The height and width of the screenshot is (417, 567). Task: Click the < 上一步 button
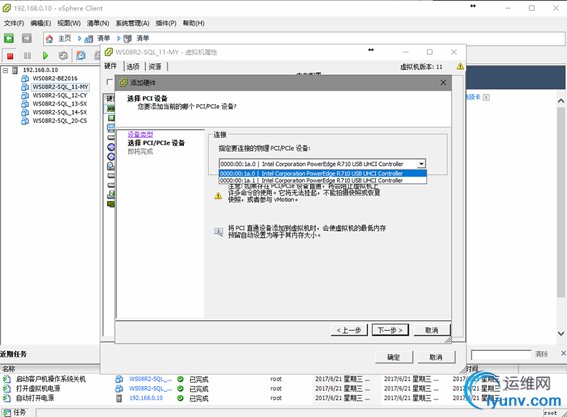tap(349, 330)
